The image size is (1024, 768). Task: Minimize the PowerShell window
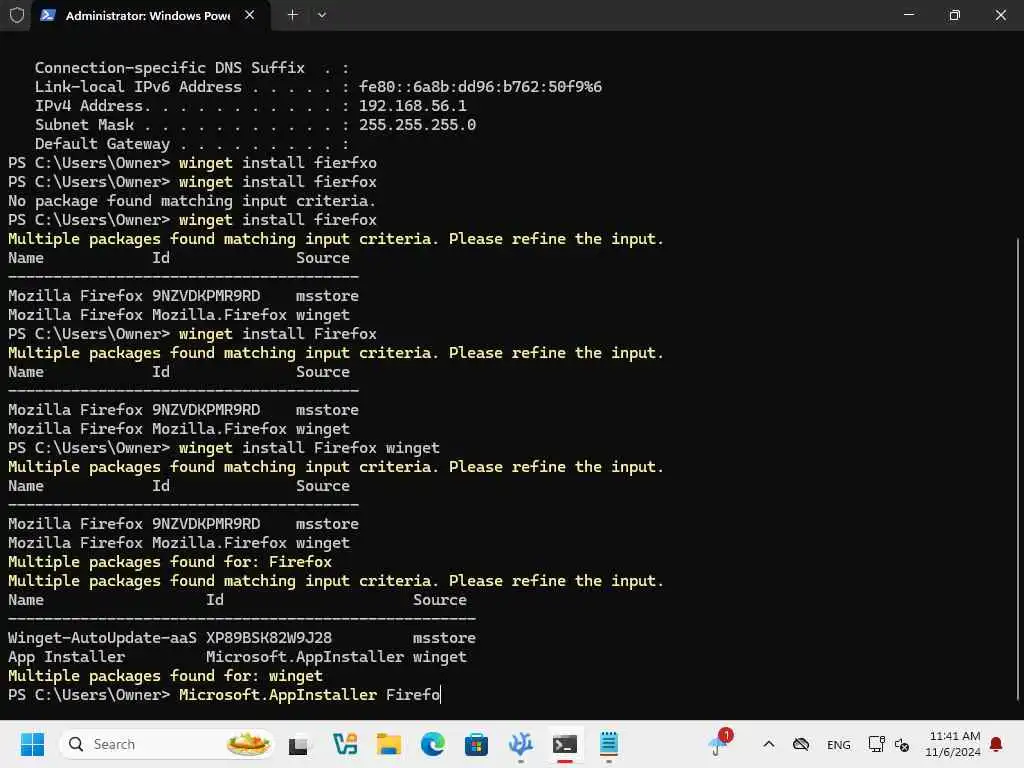[908, 14]
